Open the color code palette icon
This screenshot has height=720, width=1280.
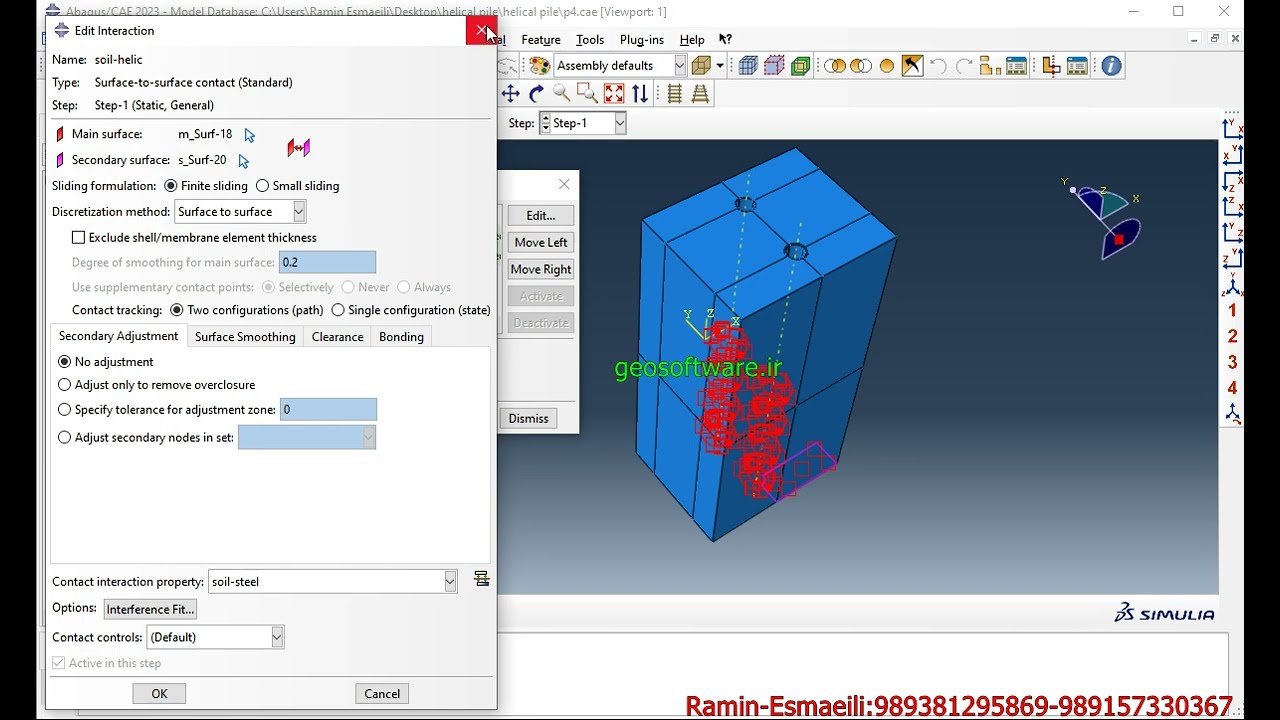(x=540, y=66)
